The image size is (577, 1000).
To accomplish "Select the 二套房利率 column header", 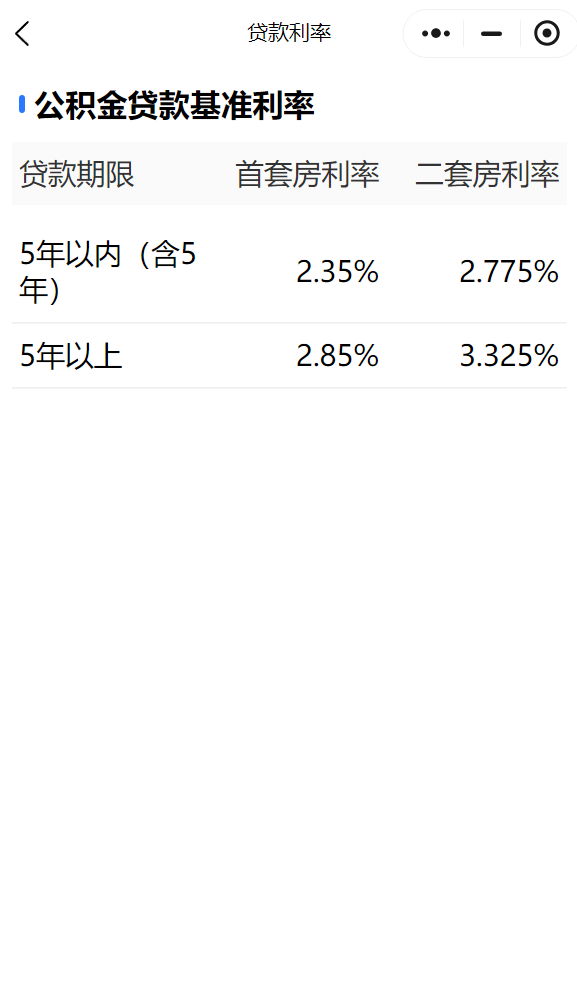I will click(487, 174).
